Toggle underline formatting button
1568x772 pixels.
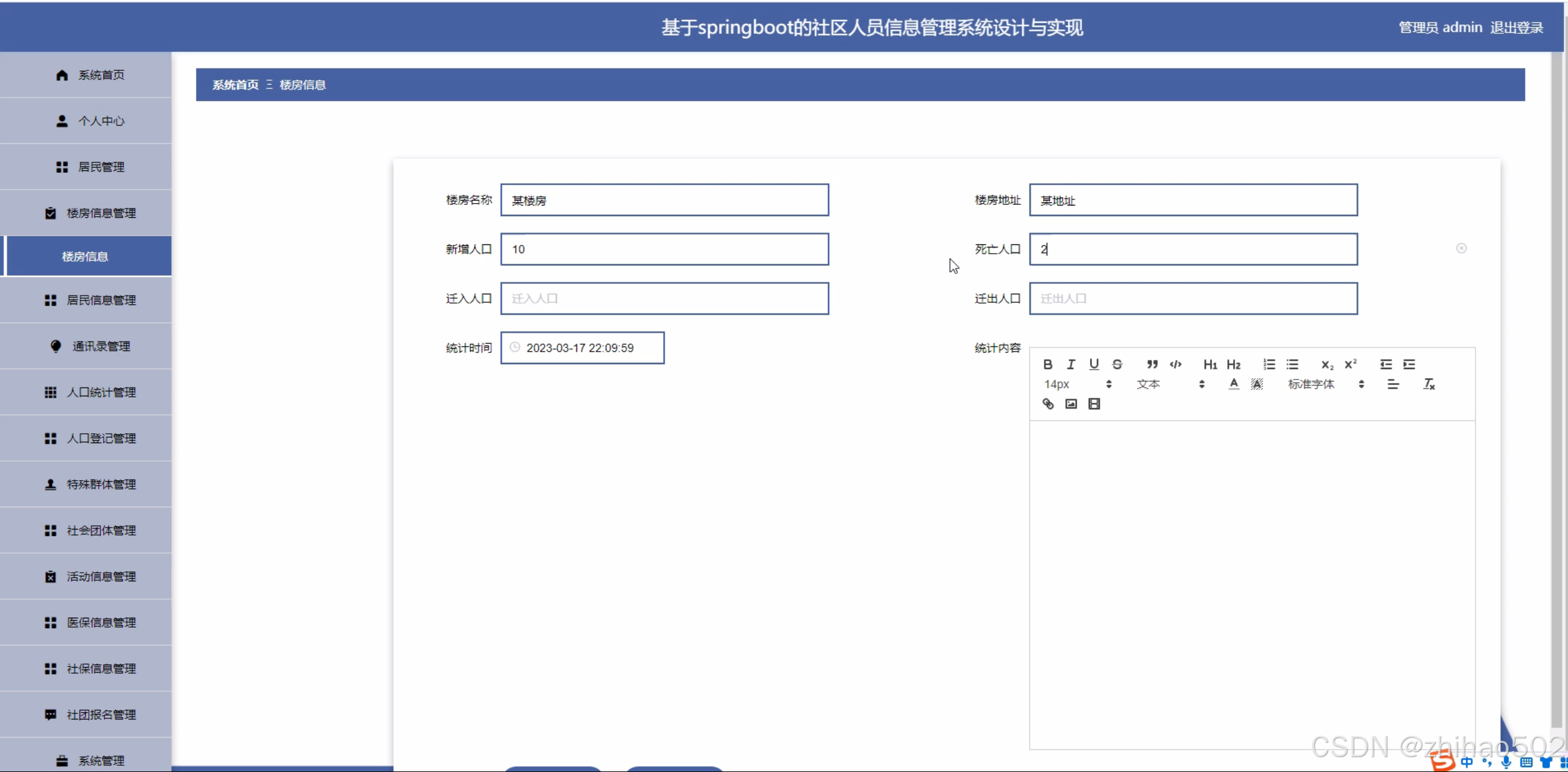[1094, 364]
